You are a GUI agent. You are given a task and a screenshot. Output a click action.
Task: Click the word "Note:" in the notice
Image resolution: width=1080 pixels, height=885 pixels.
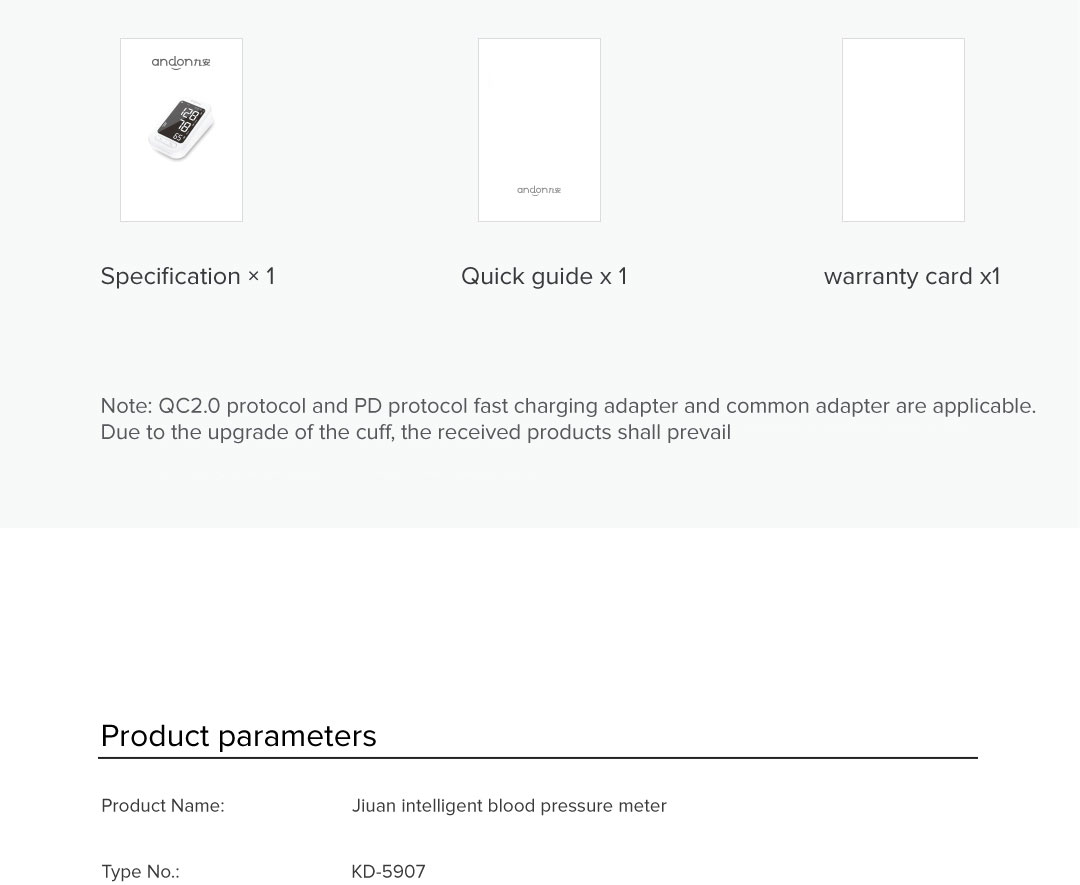click(126, 406)
